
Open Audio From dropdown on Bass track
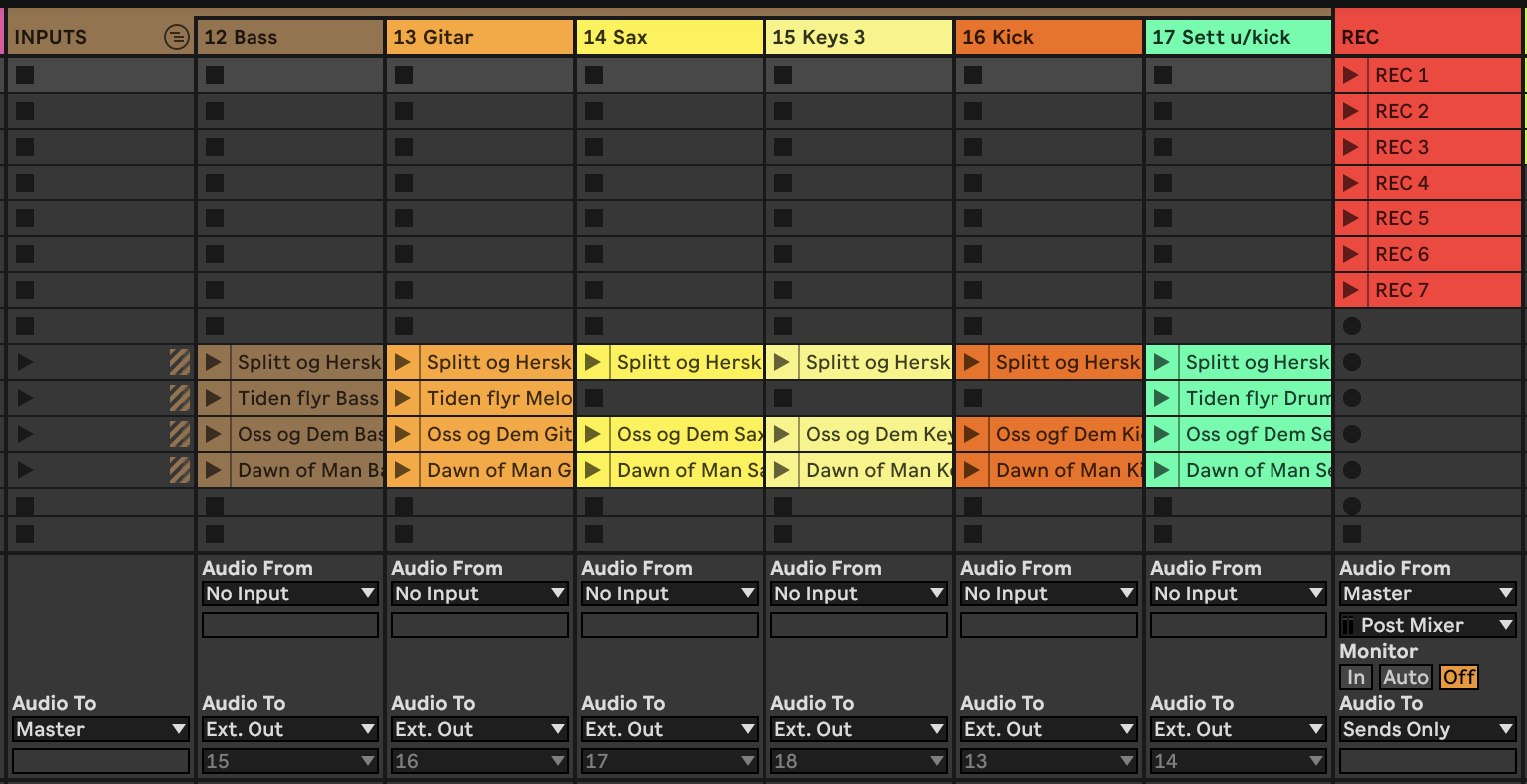click(289, 593)
